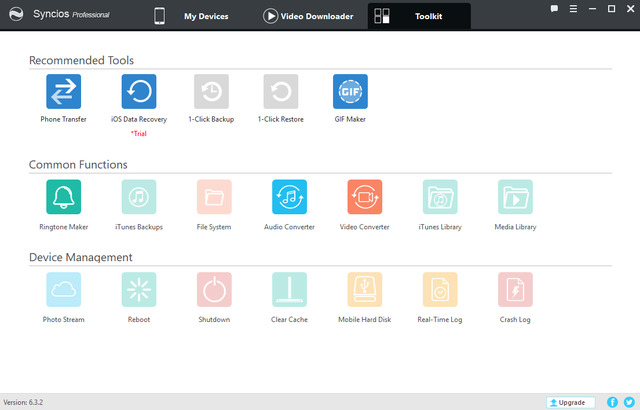Open the iTunes Library tool
The height and width of the screenshot is (410, 640).
pyautogui.click(x=440, y=197)
